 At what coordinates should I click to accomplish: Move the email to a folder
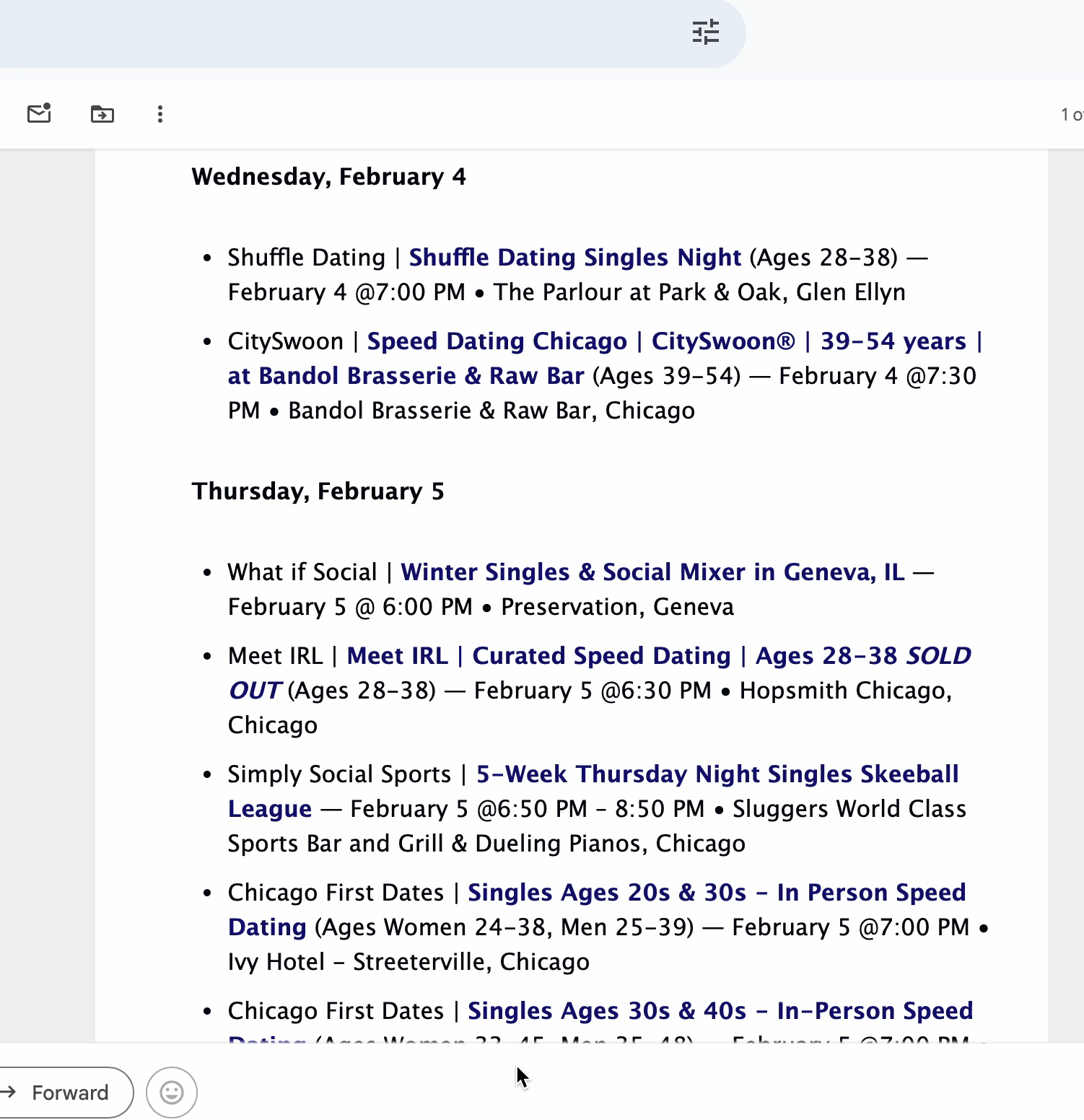[102, 113]
